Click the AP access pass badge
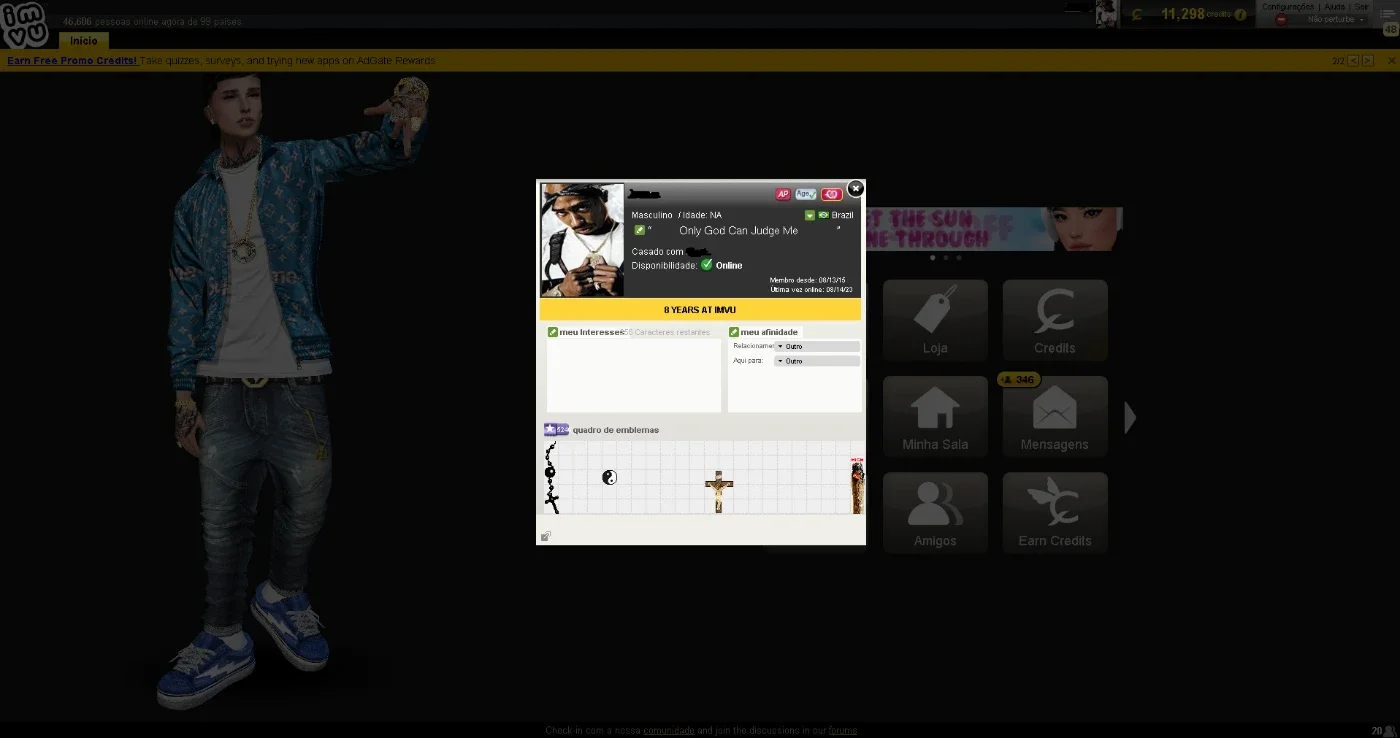The height and width of the screenshot is (738, 1400). [x=783, y=194]
